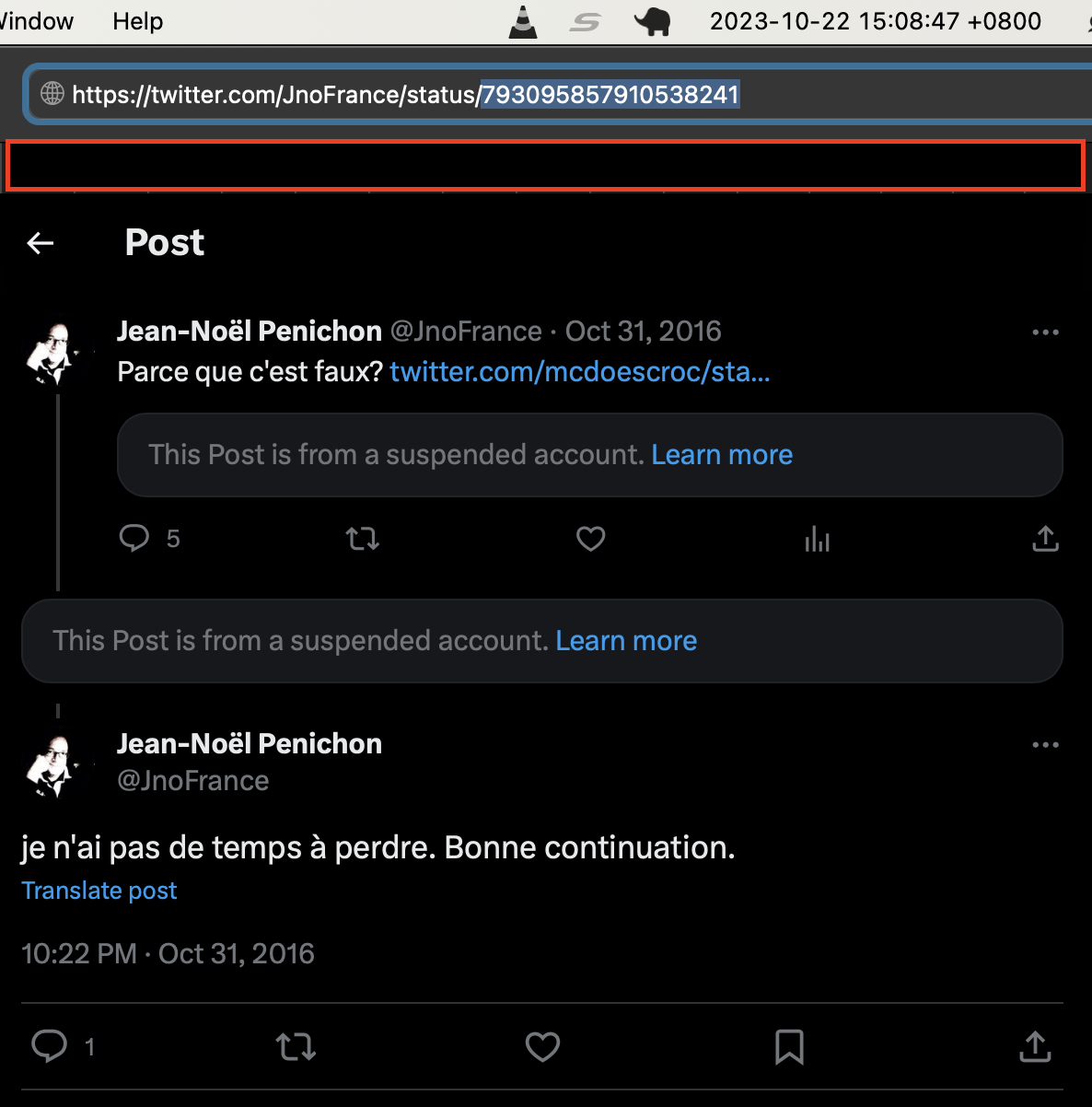Open the share icon on the bottom post
This screenshot has width=1092, height=1107.
1034,1047
